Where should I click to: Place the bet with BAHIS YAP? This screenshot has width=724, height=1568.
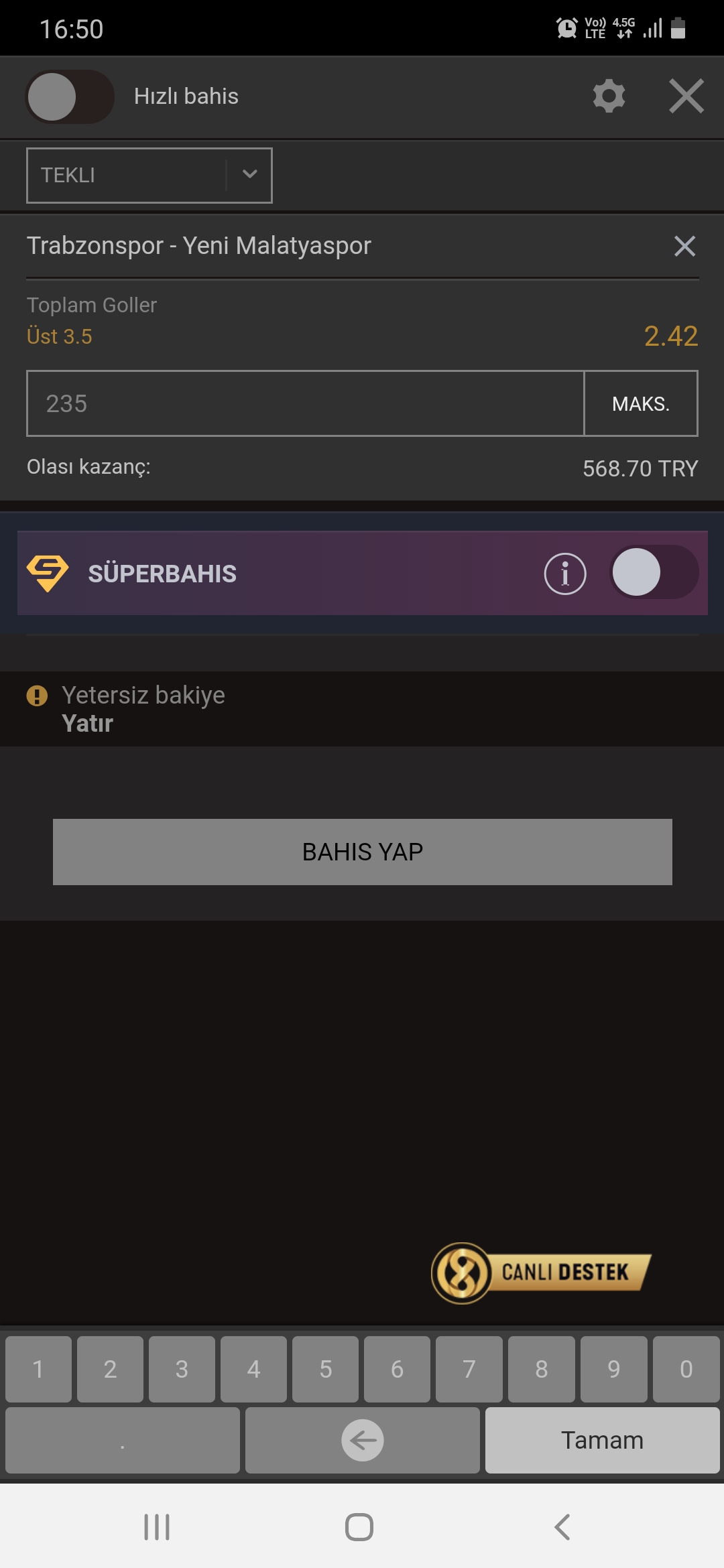(363, 852)
